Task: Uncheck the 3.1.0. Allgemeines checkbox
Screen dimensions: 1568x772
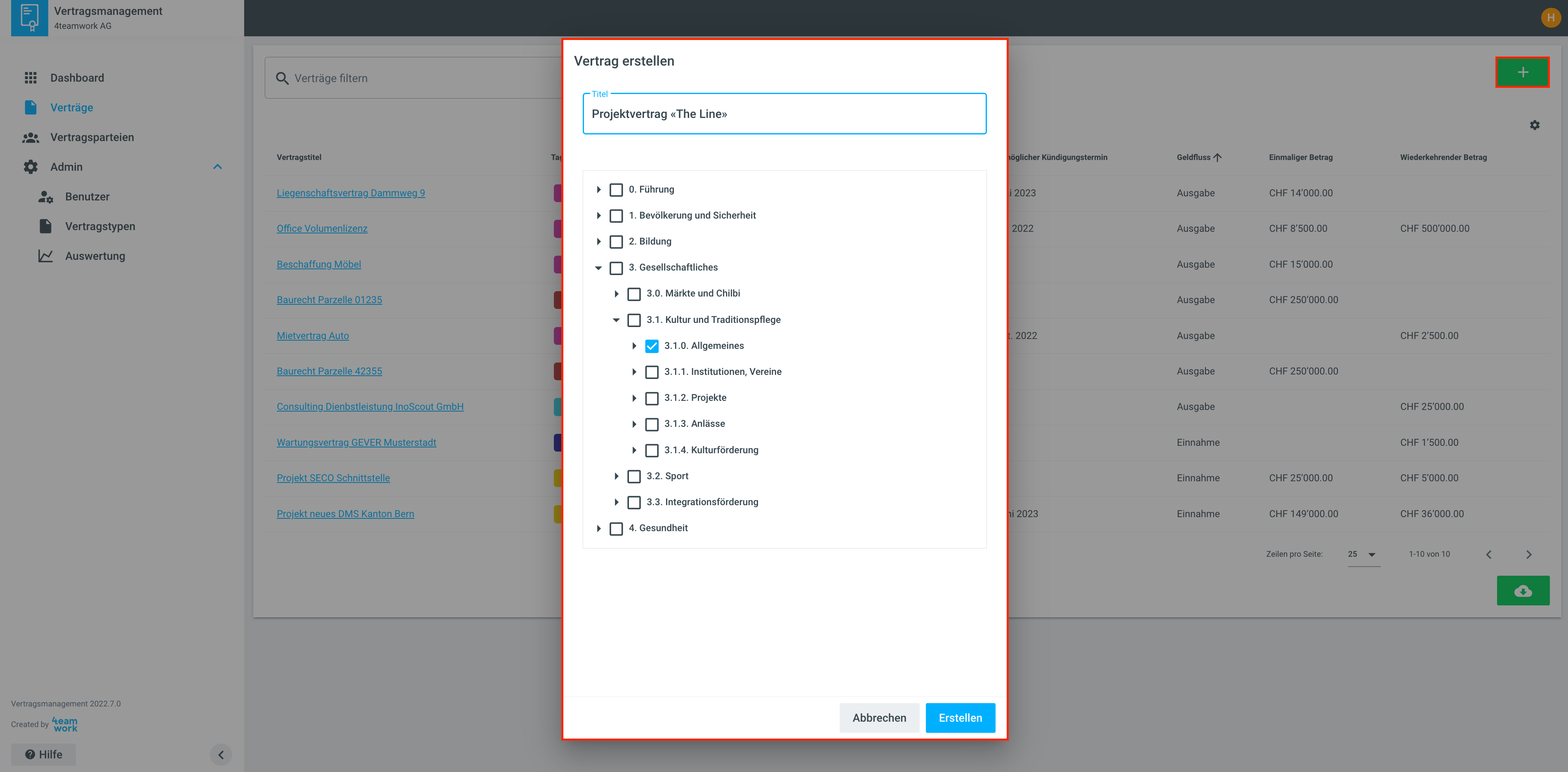Action: [651, 346]
